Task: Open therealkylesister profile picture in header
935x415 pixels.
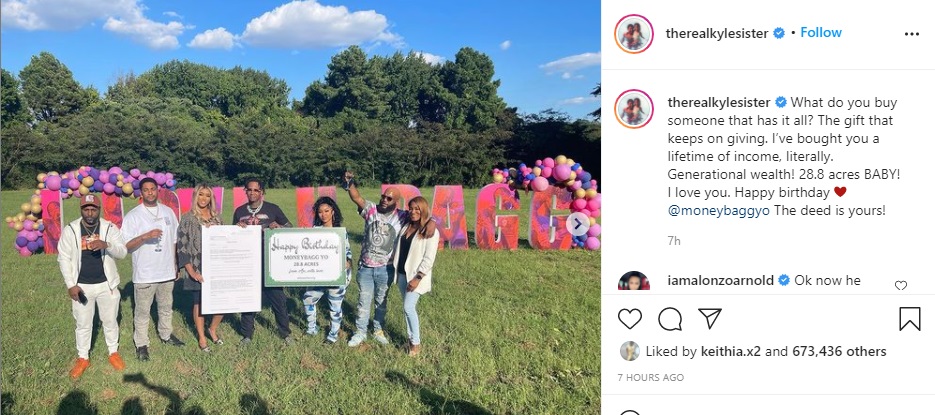Action: [634, 34]
